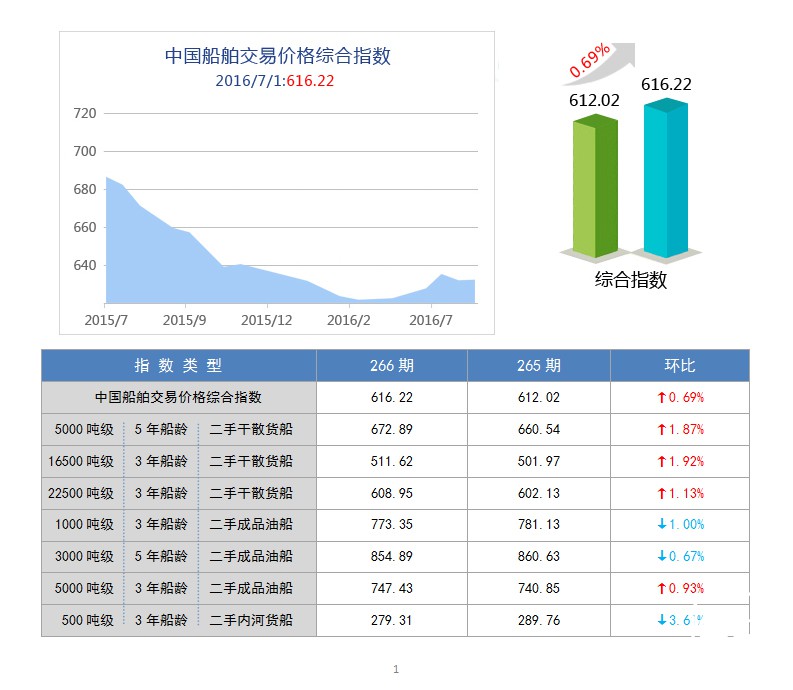Screen dimensions: 793x690
Task: Click the ↑1.87% change cell
Action: [x=680, y=429]
